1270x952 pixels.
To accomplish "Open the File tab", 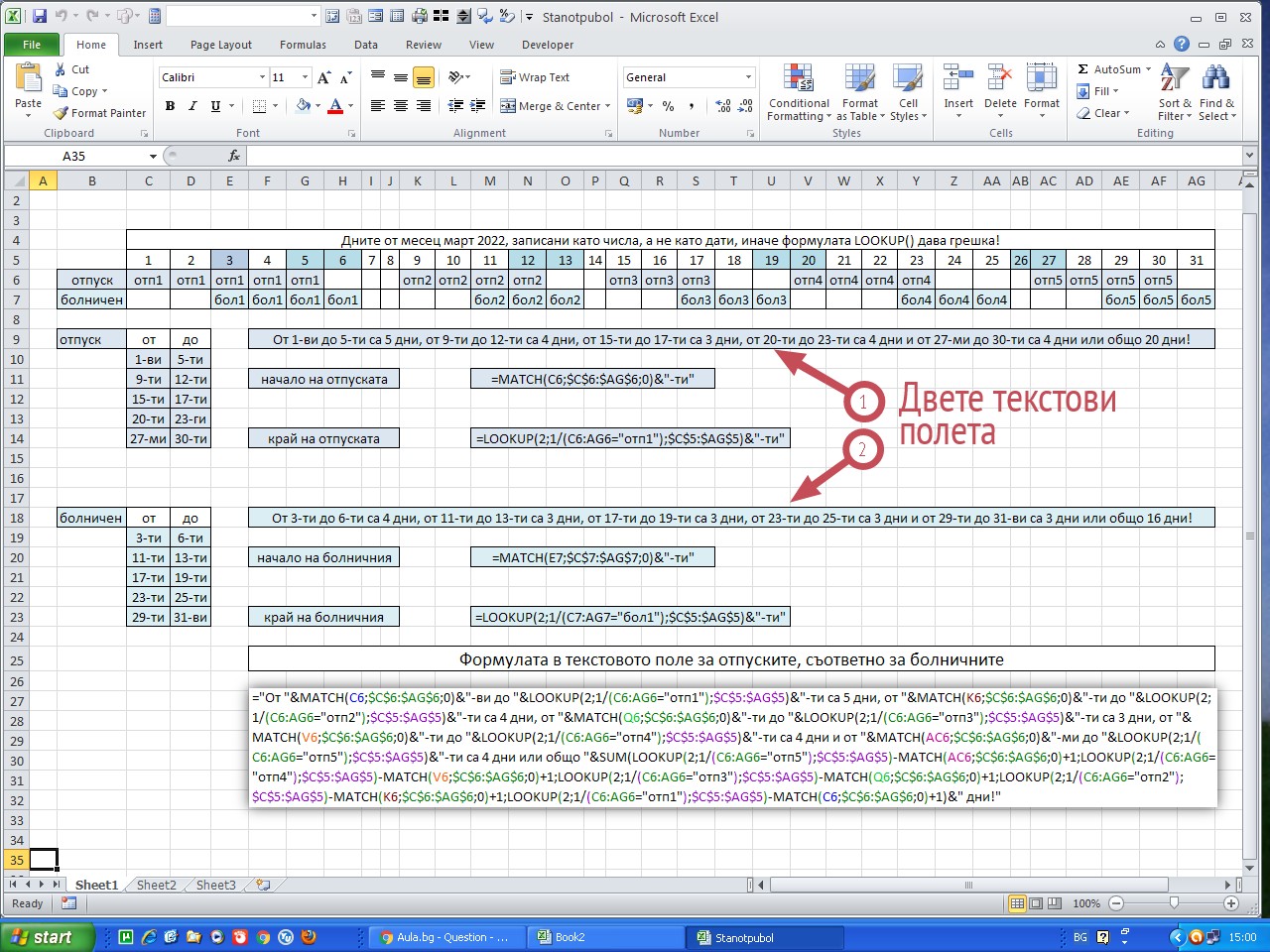I will tap(32, 45).
